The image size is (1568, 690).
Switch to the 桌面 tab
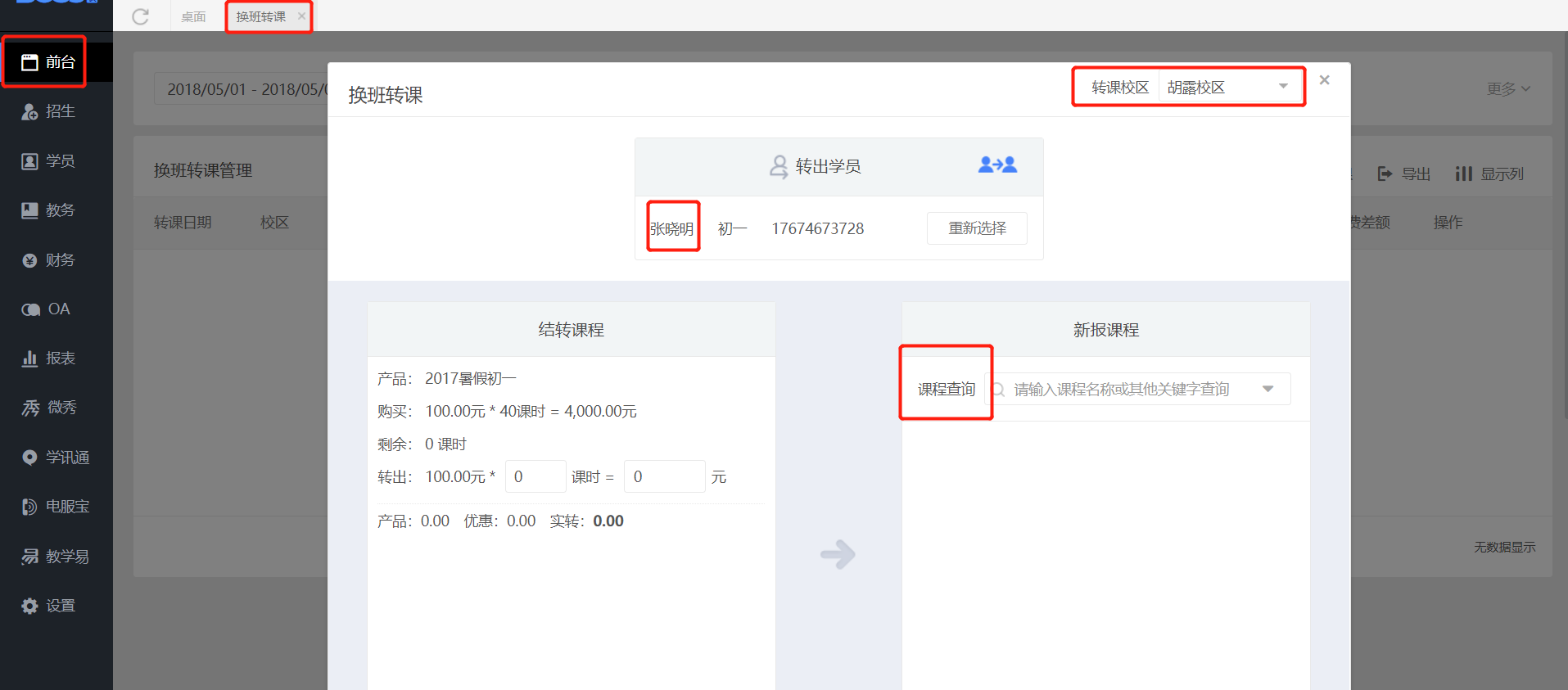(193, 16)
